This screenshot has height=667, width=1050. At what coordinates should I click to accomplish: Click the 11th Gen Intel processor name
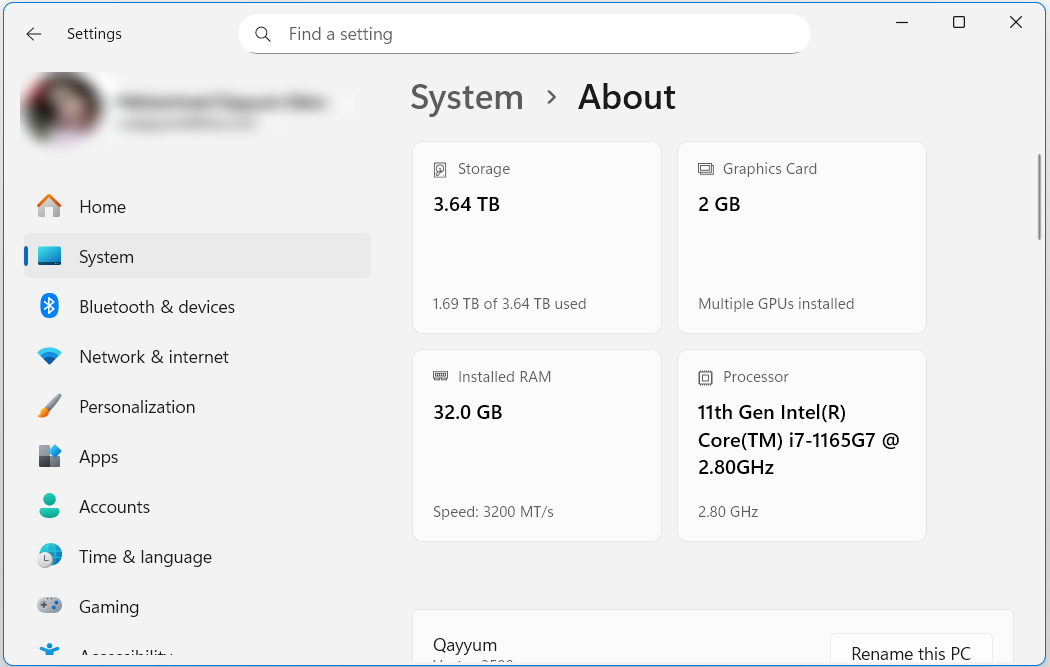point(798,439)
